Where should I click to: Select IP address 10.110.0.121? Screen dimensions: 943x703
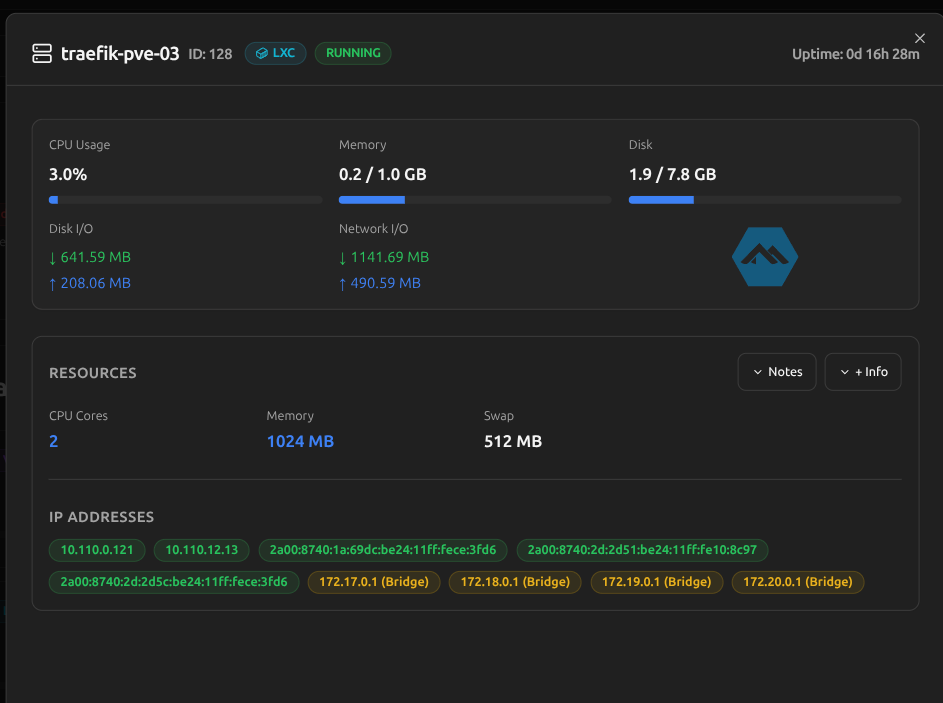click(x=98, y=550)
